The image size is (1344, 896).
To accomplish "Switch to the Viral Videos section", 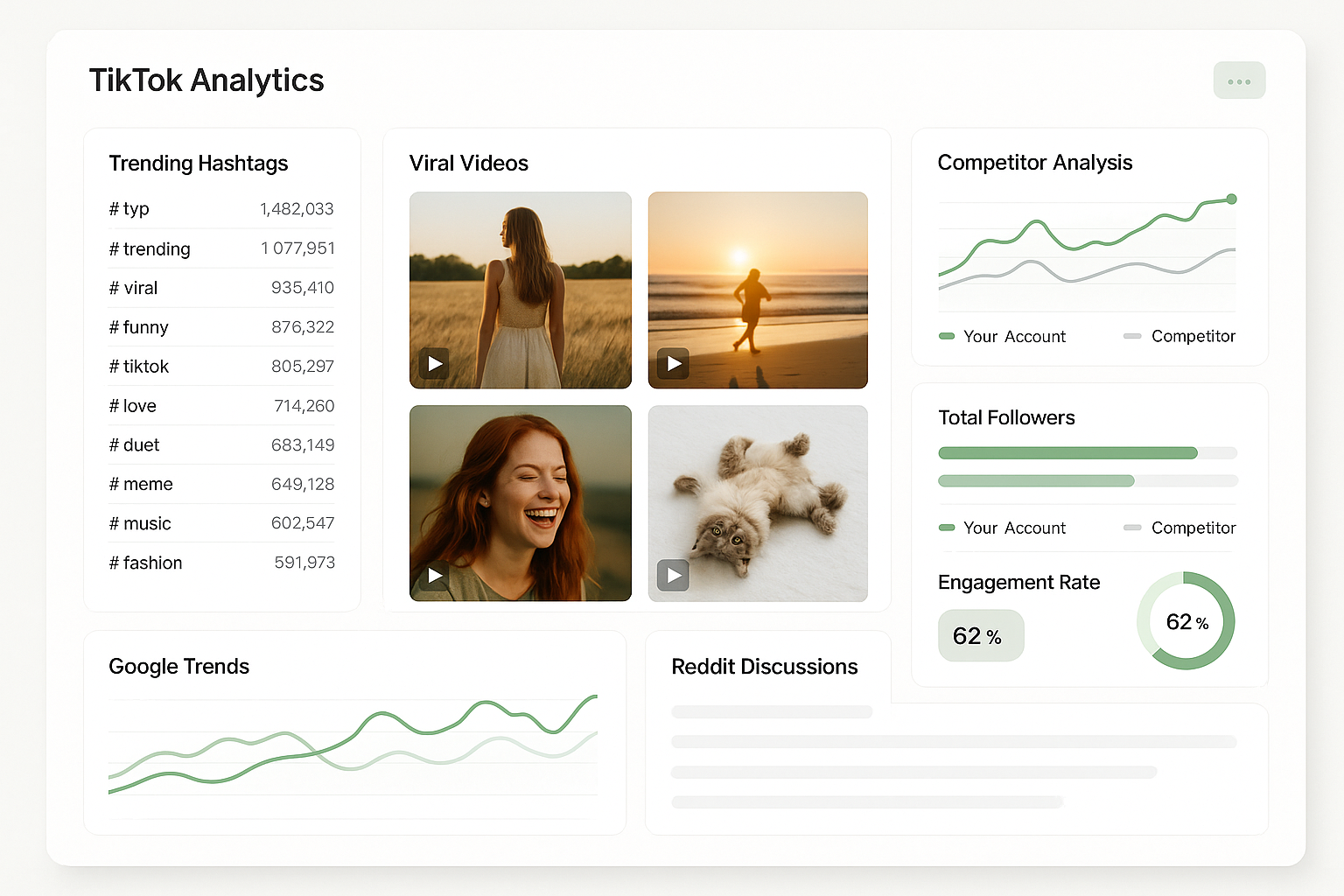I will (x=469, y=163).
